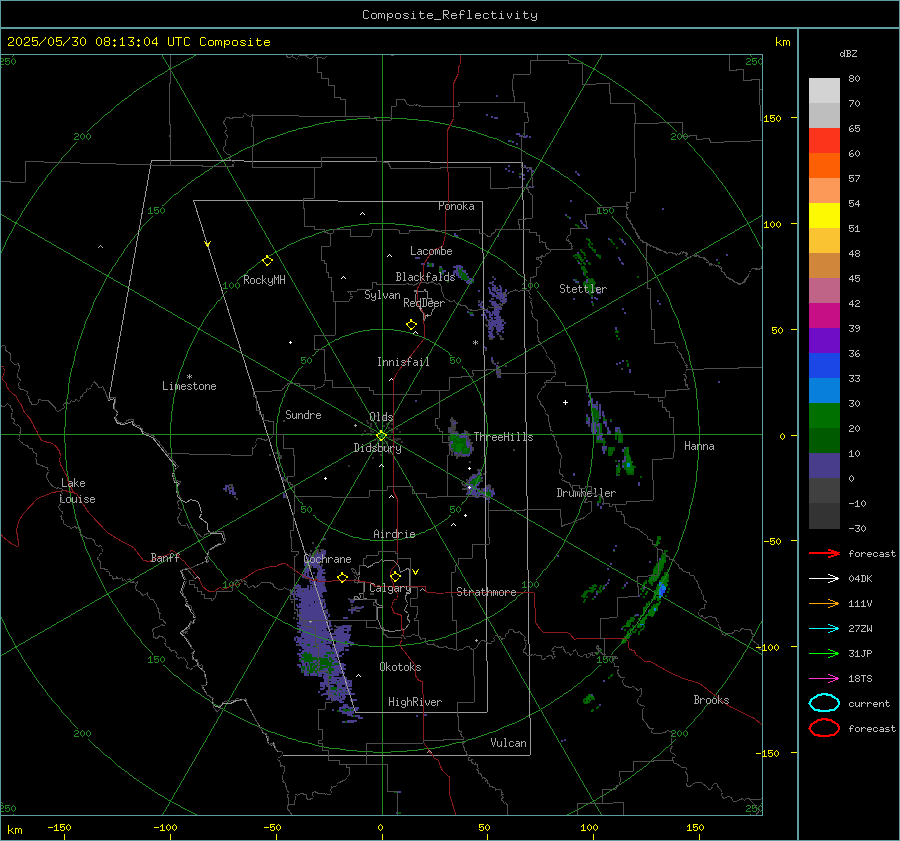
Task: Click the Okotoks label
Action: pyautogui.click(x=400, y=667)
